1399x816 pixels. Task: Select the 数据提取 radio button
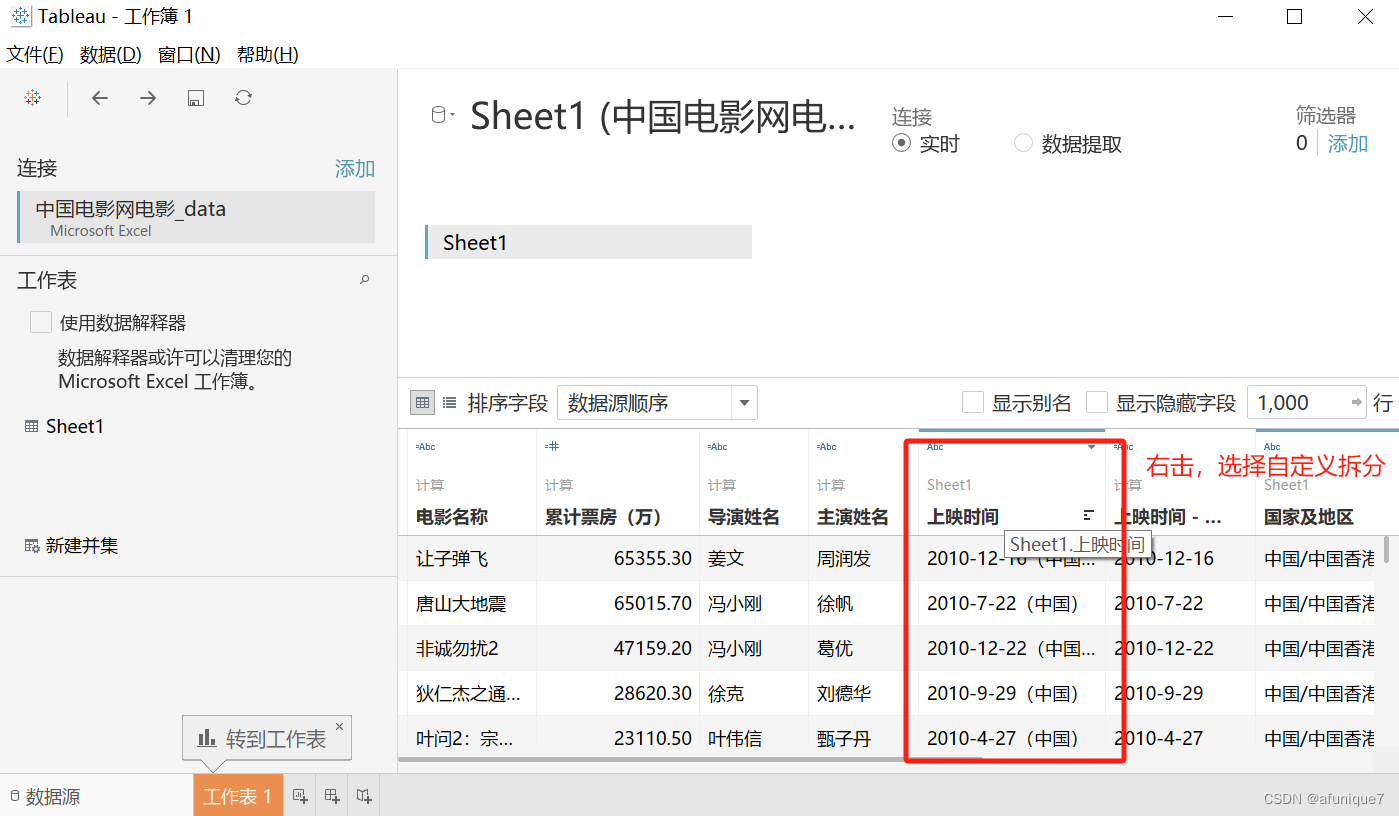tap(1023, 143)
